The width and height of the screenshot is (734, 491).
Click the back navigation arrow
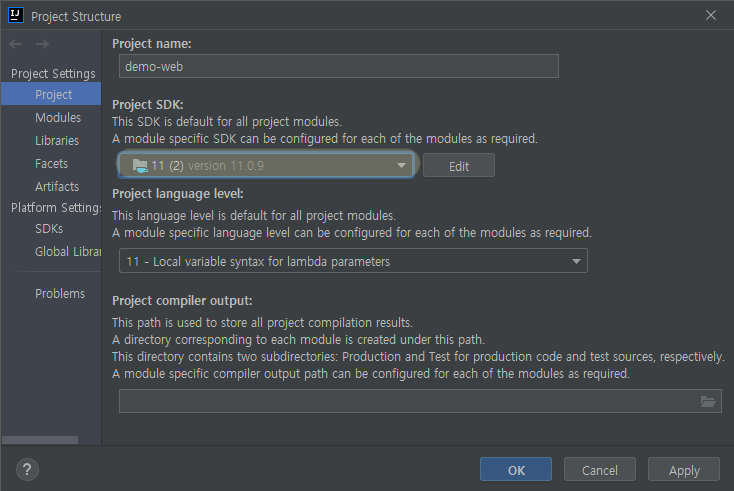(16, 44)
